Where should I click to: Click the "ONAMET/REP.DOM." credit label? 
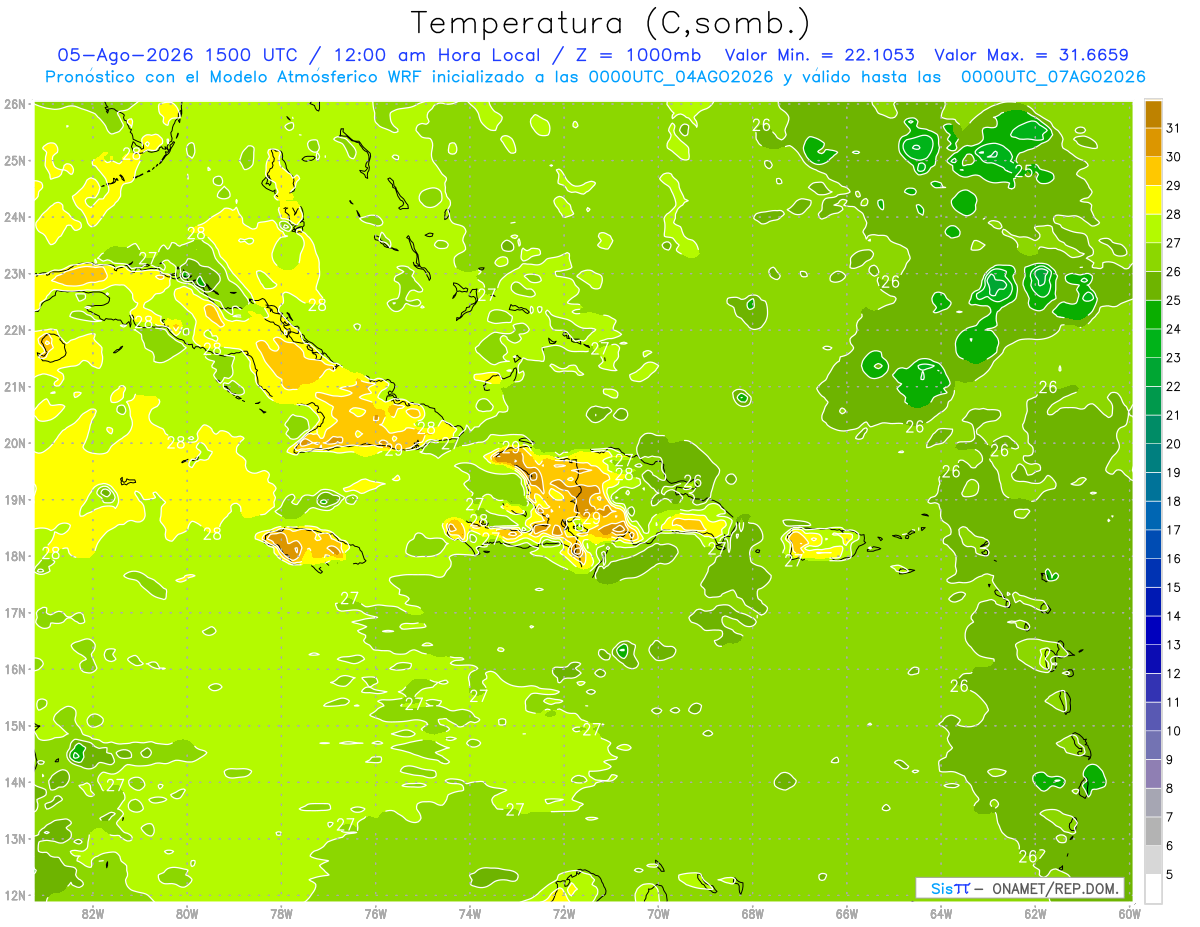tap(1056, 888)
